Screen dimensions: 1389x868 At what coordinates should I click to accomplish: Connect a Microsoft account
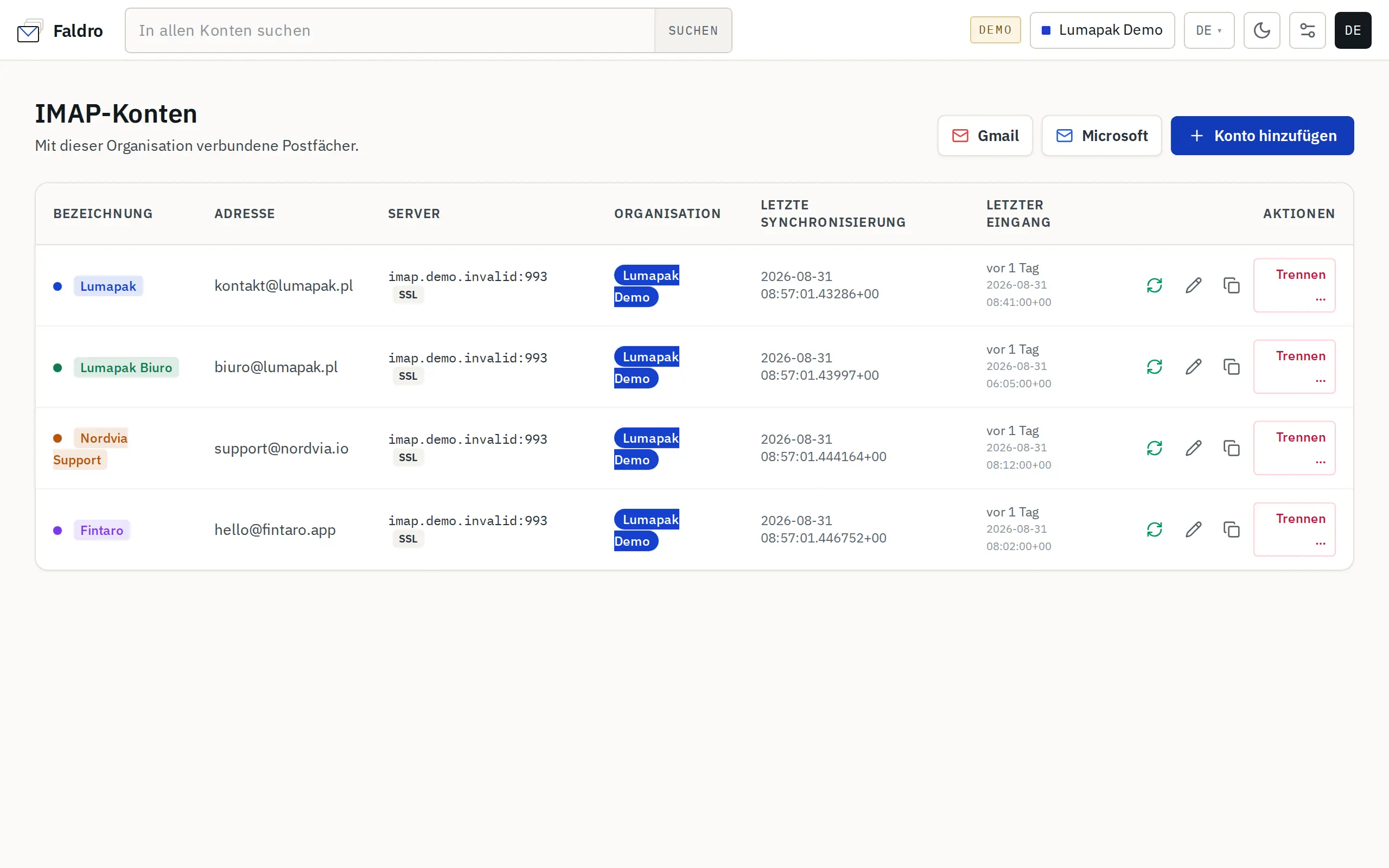coord(1101,136)
